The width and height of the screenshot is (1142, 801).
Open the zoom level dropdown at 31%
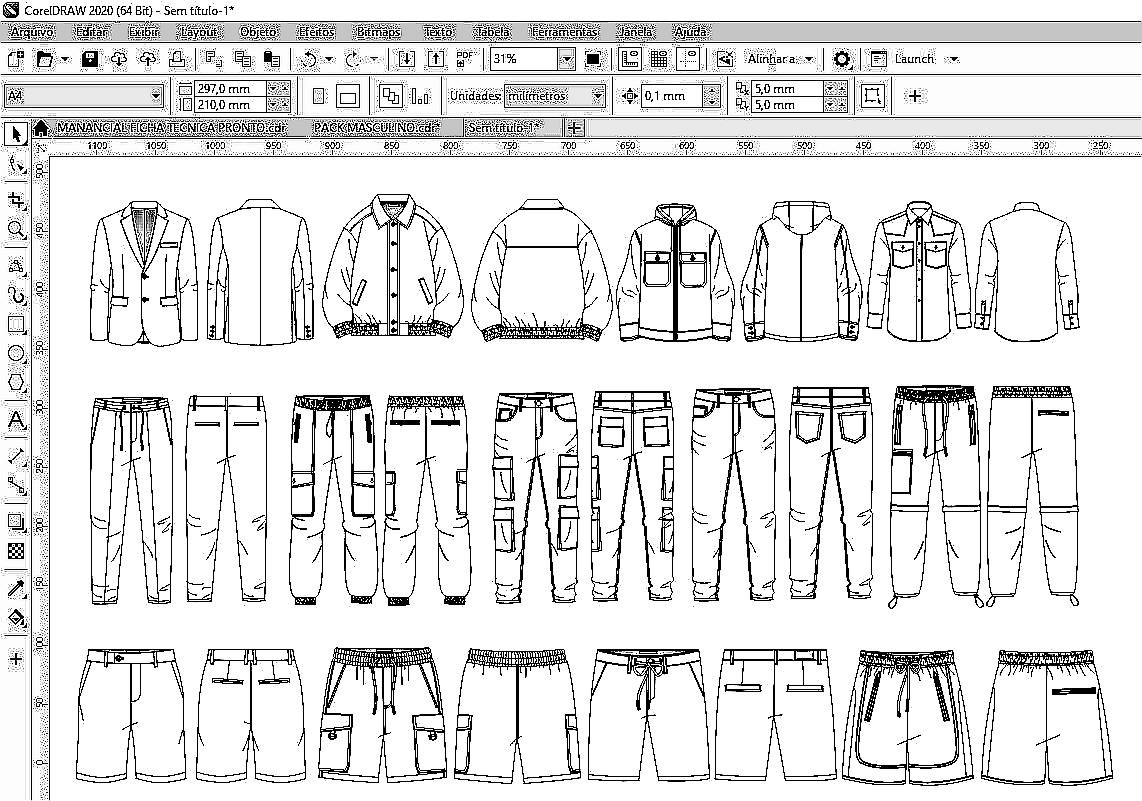pos(567,59)
